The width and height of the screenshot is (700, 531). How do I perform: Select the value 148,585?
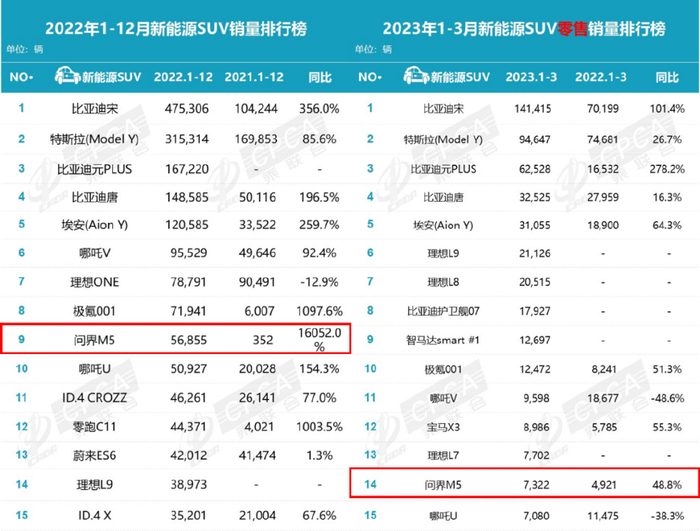(x=187, y=197)
